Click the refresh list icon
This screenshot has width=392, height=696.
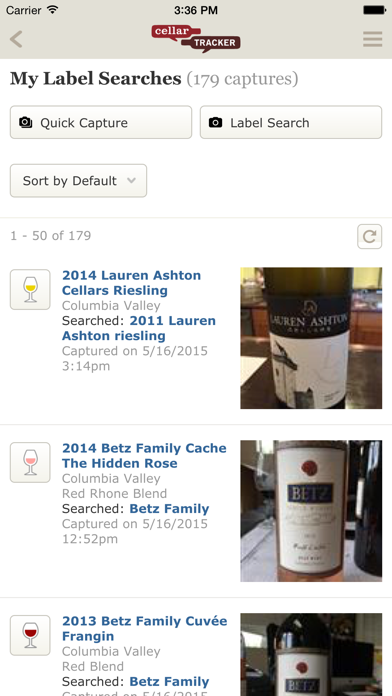[x=369, y=236]
